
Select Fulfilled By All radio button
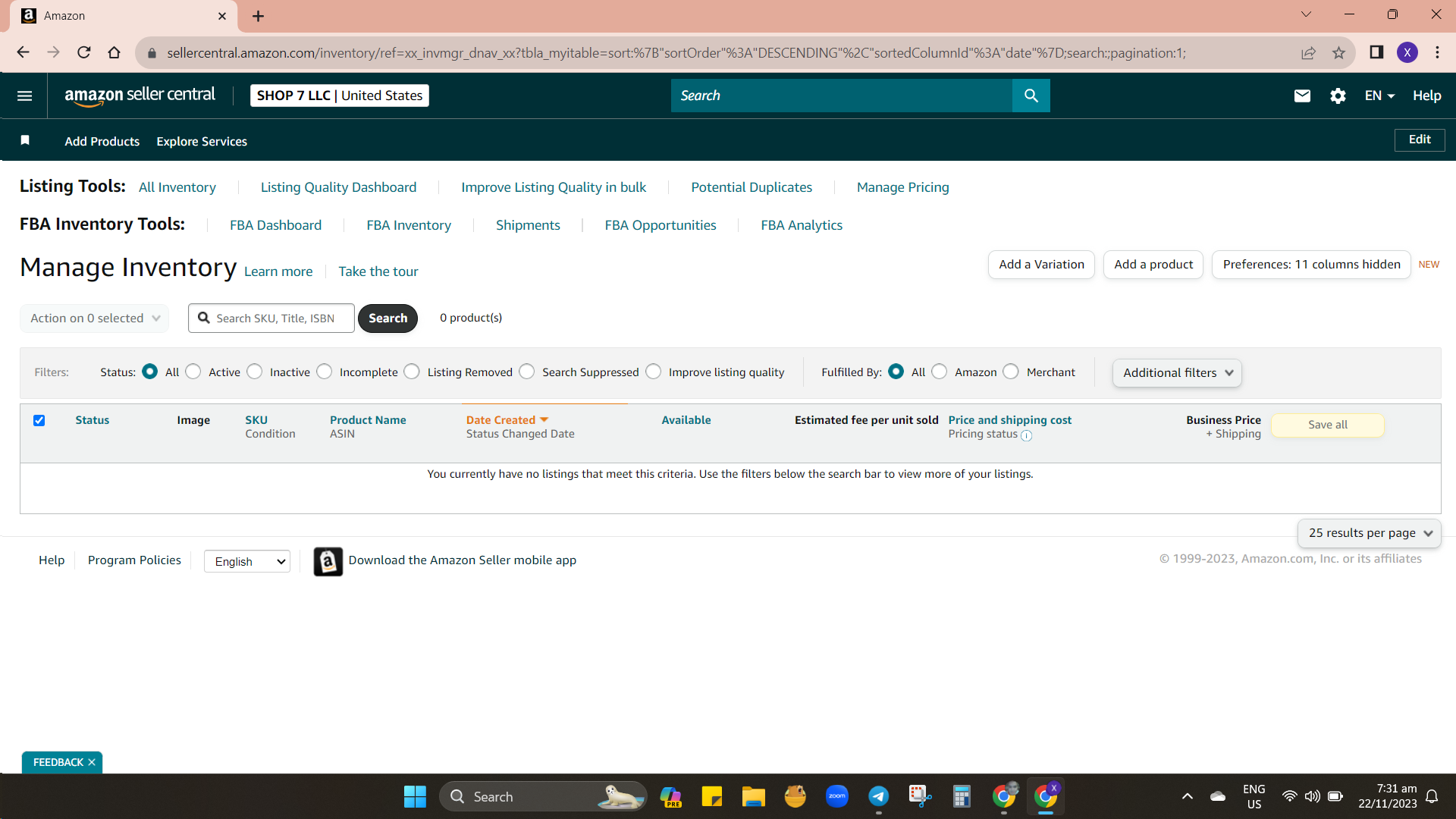(896, 372)
